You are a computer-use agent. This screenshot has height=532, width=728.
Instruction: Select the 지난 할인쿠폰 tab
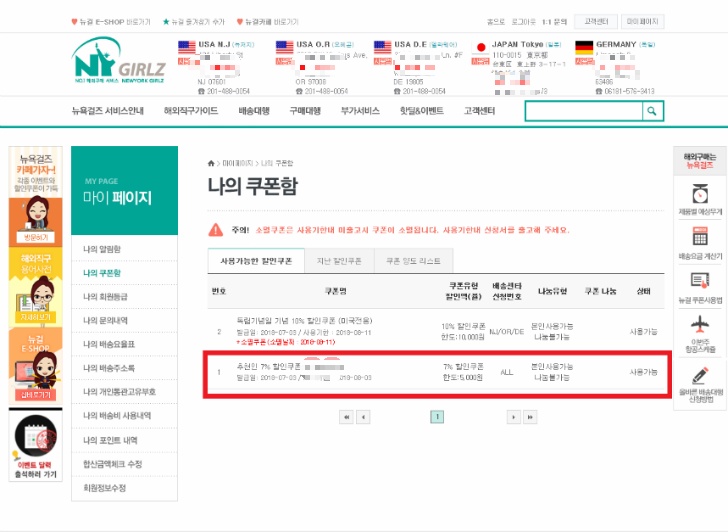339,261
